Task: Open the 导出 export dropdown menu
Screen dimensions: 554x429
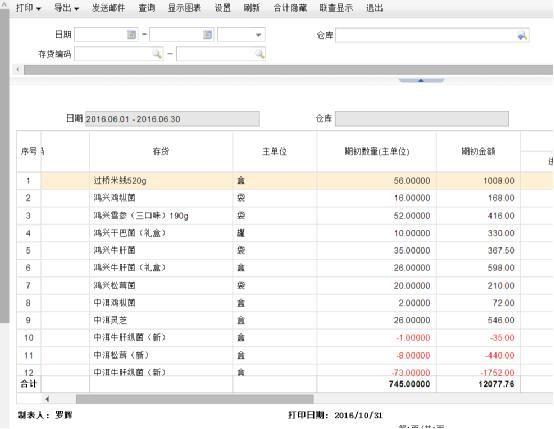Action: [x=66, y=8]
